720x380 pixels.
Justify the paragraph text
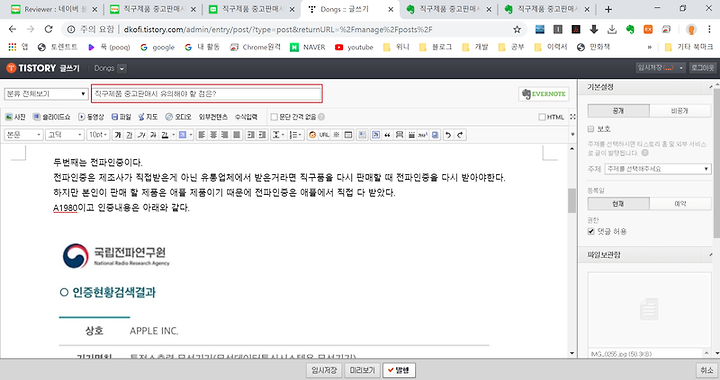pyautogui.click(x=236, y=135)
